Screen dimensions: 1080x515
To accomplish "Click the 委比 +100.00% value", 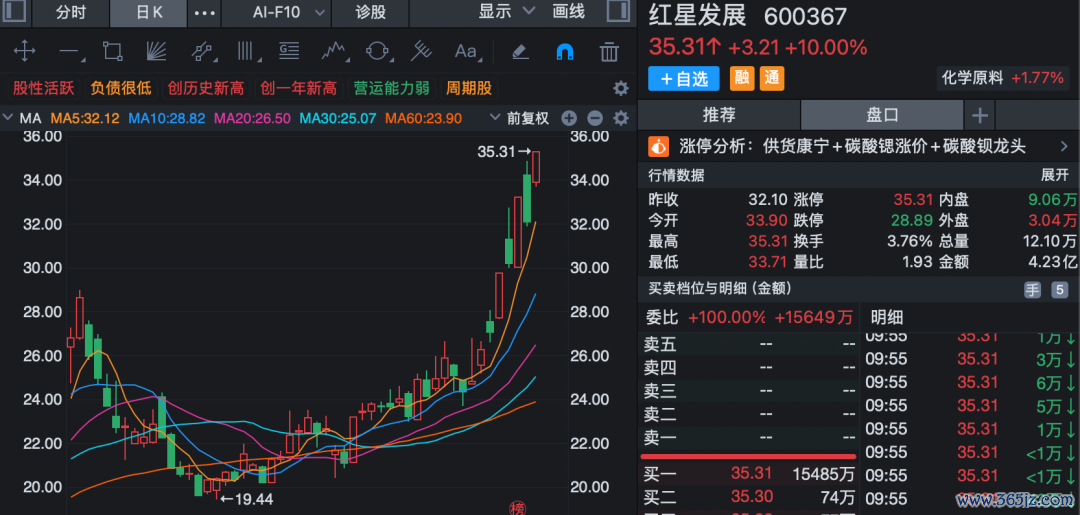I will click(727, 317).
